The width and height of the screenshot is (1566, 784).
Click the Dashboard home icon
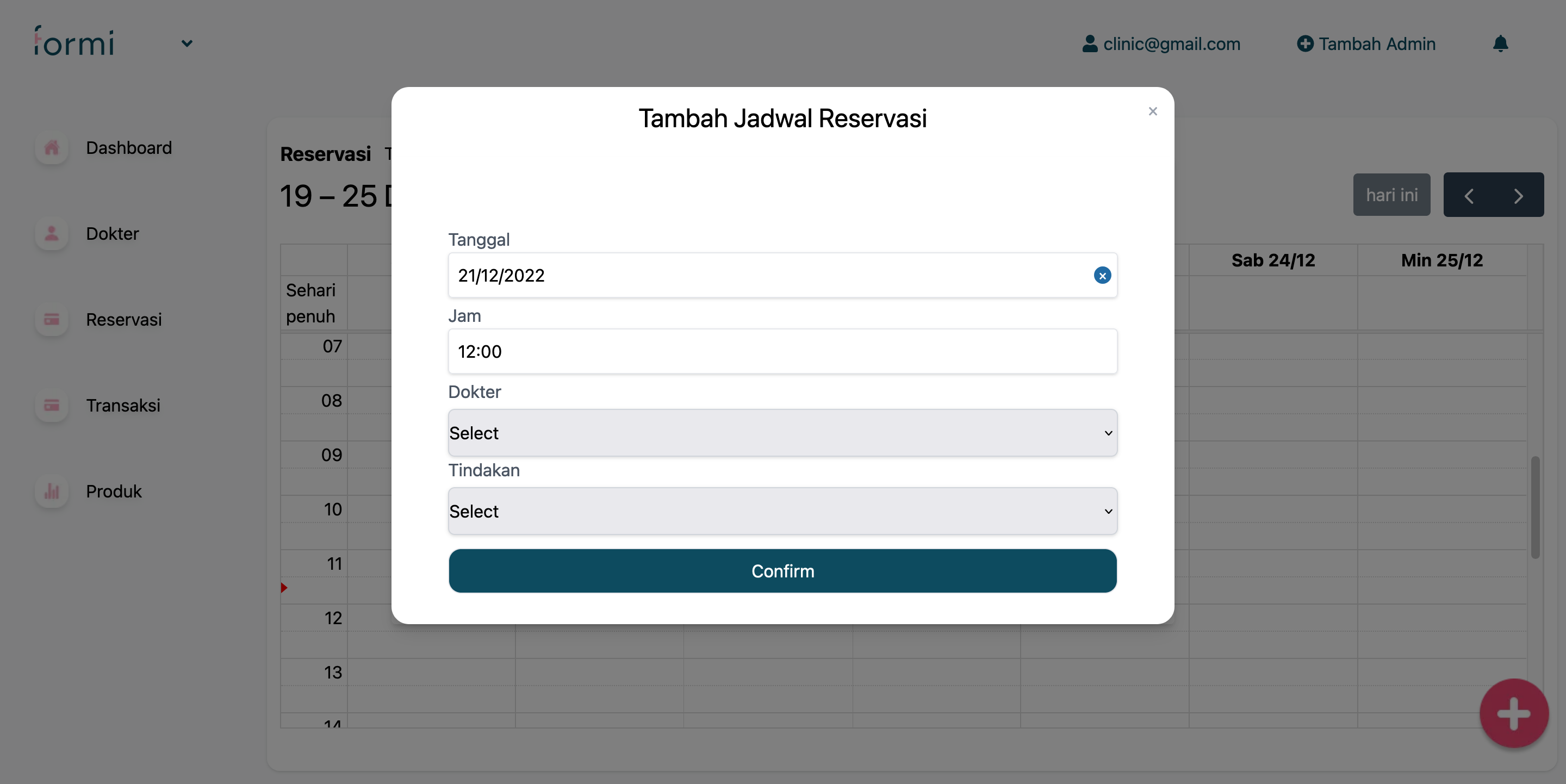[x=52, y=148]
